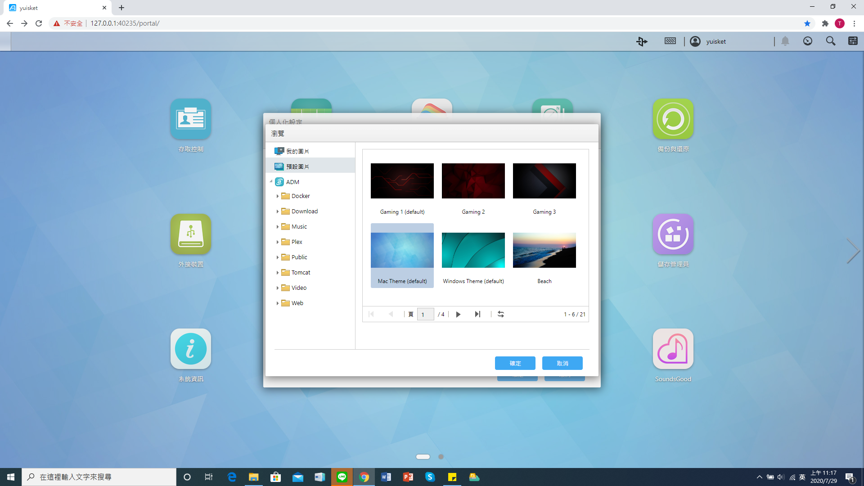Open the SoundsGood music app

click(673, 349)
